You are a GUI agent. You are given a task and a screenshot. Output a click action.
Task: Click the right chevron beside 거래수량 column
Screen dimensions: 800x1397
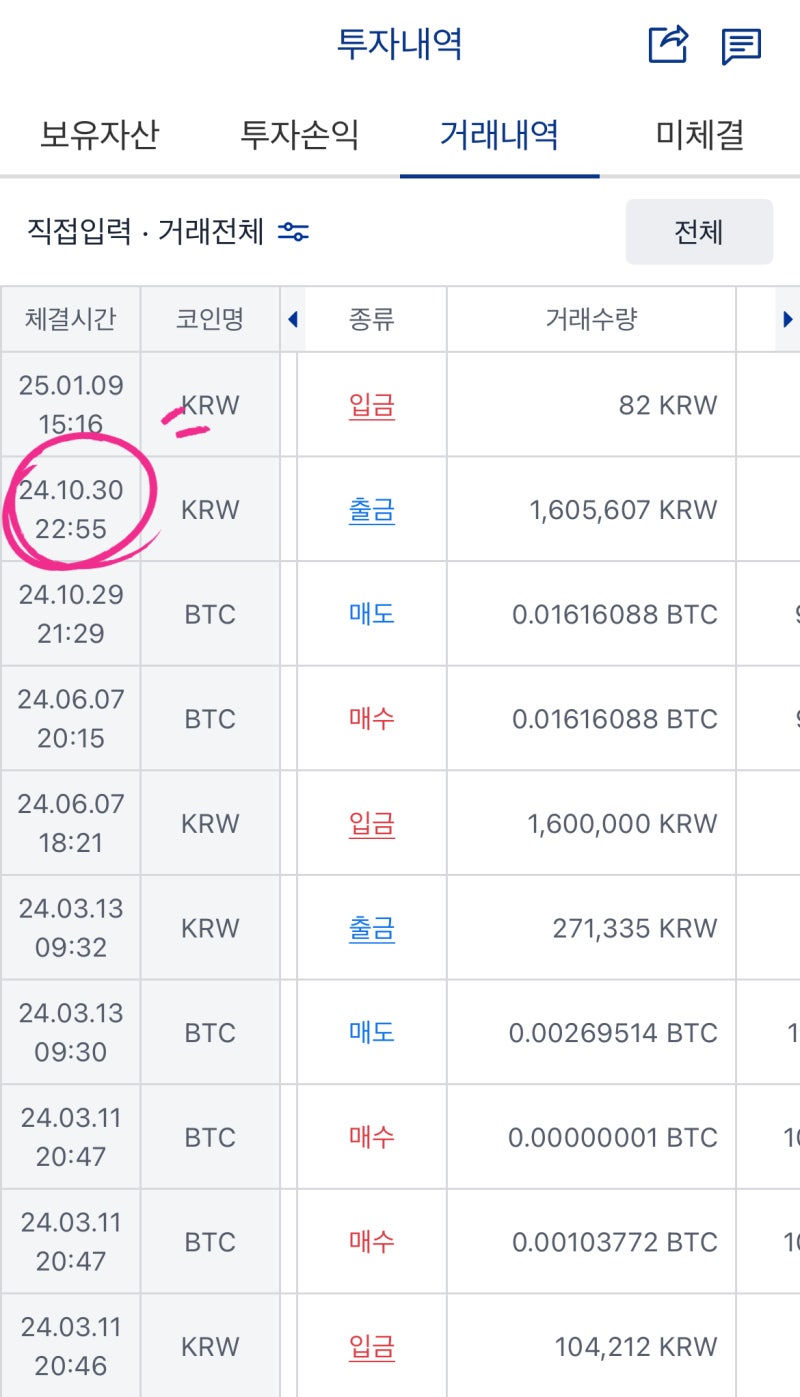[789, 318]
